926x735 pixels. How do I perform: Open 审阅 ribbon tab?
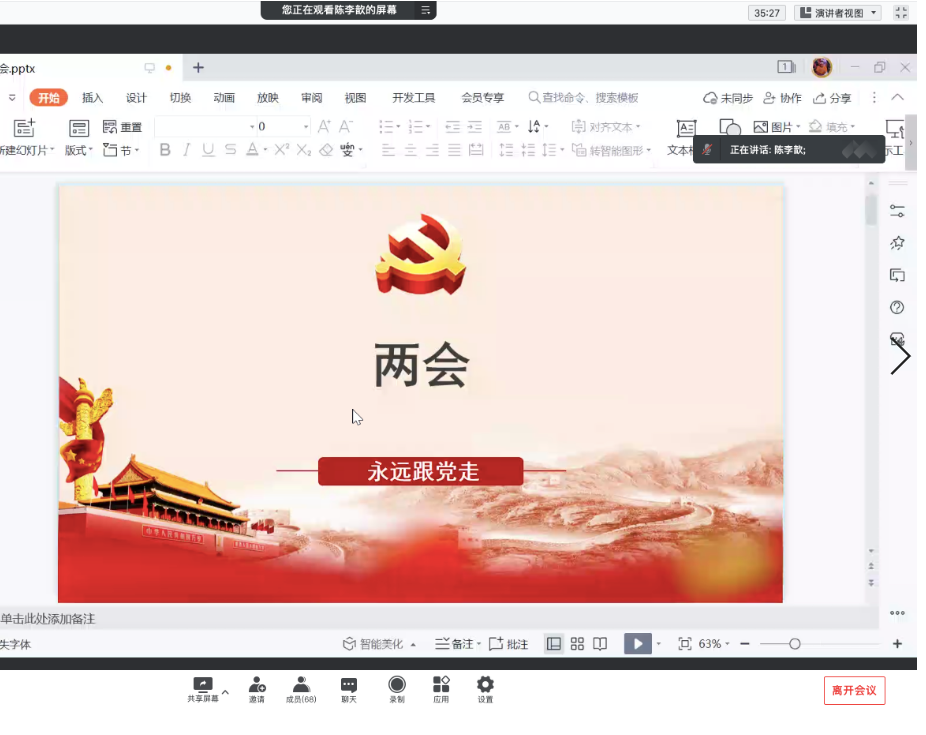tap(311, 97)
